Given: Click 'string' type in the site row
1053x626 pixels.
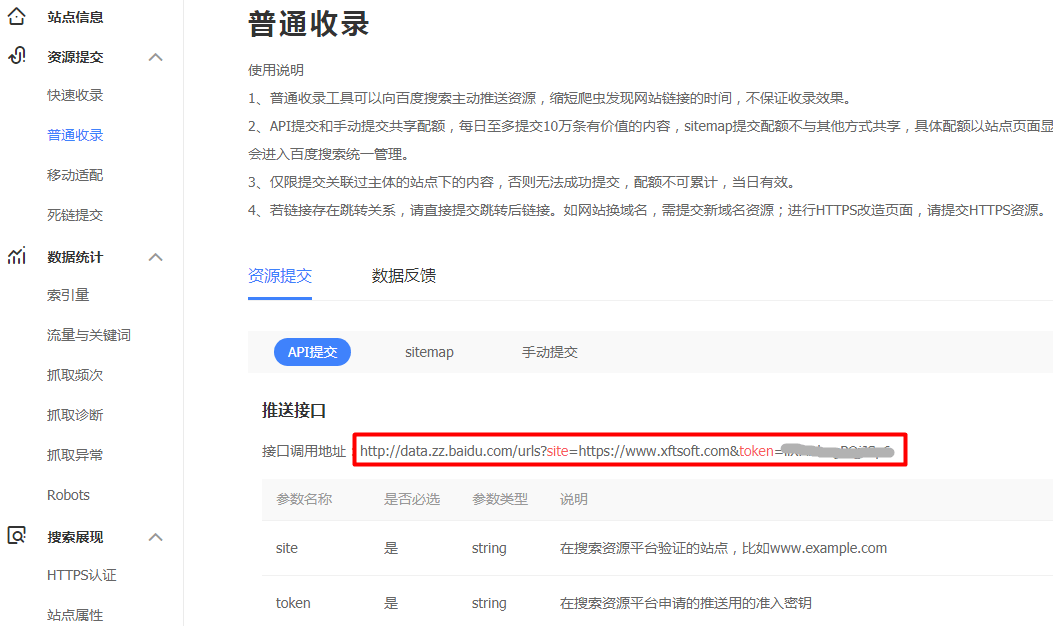Looking at the screenshot, I should tap(489, 548).
